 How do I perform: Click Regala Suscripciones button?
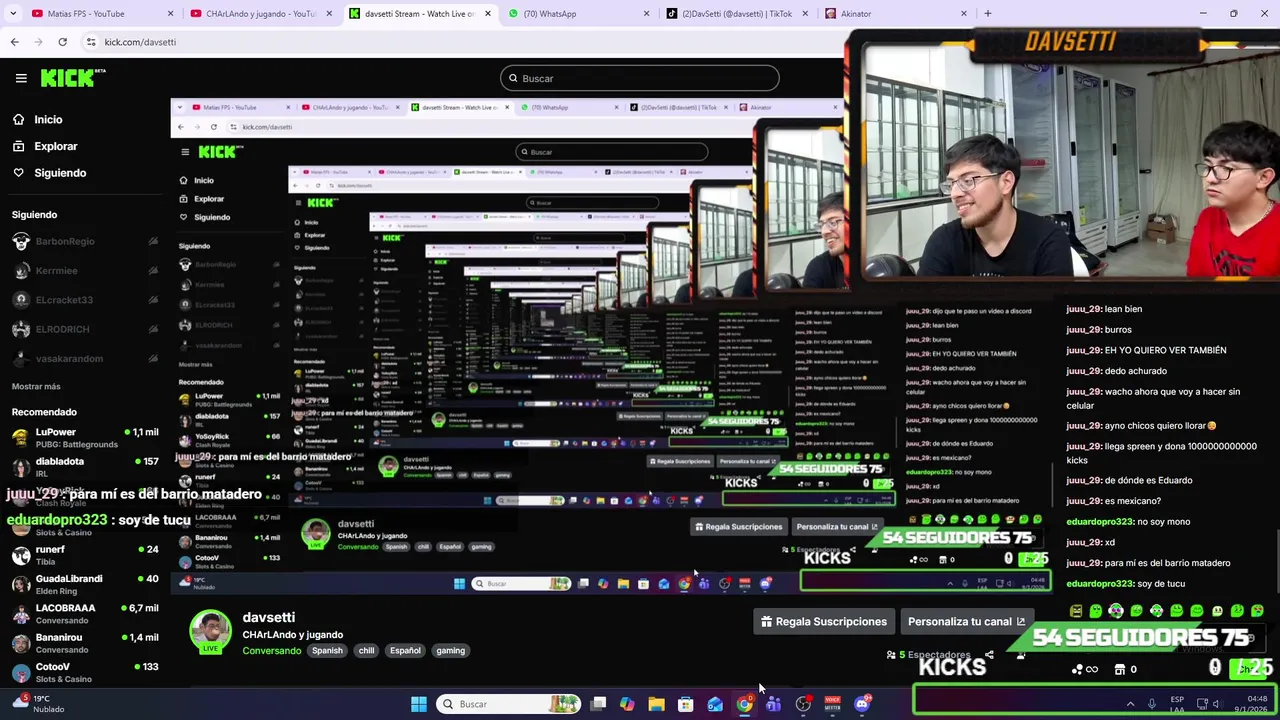click(x=824, y=622)
